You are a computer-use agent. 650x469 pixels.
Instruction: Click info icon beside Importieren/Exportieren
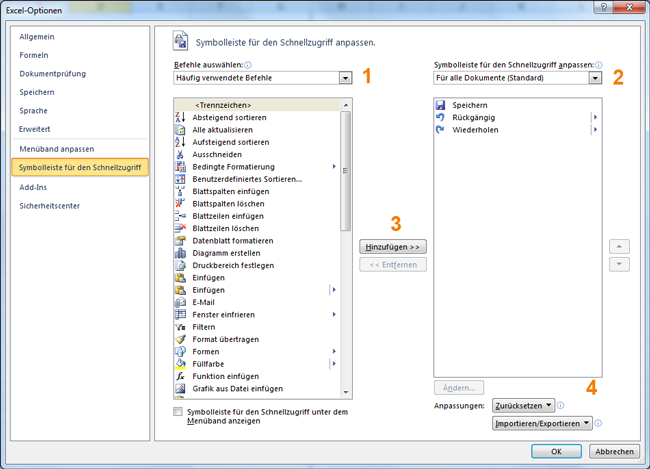tap(598, 423)
